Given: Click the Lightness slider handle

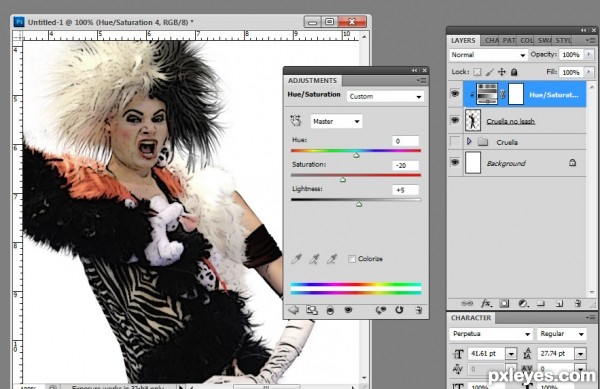Looking at the screenshot, I should click(x=359, y=204).
